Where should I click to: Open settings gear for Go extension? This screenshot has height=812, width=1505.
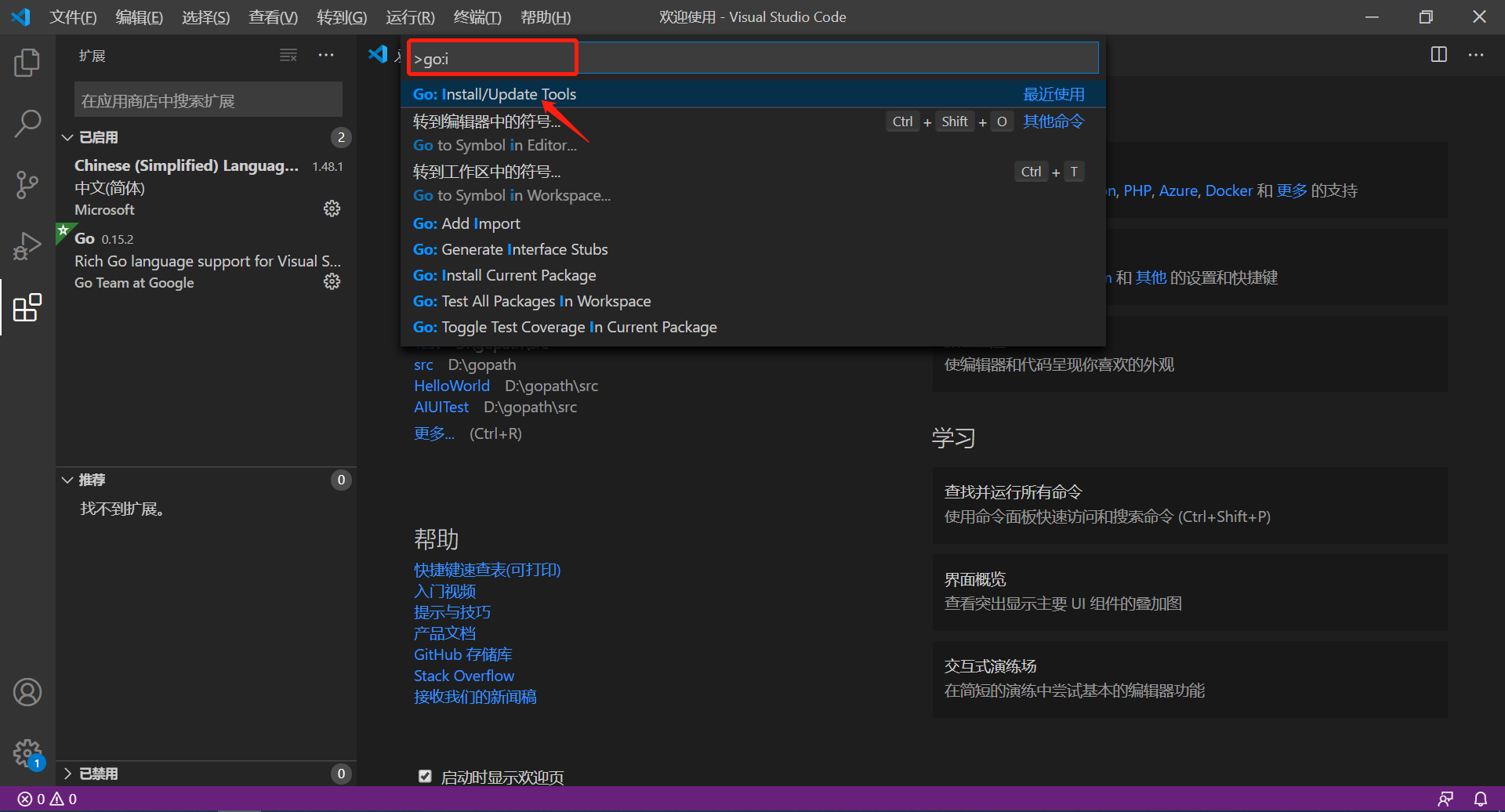tap(332, 281)
